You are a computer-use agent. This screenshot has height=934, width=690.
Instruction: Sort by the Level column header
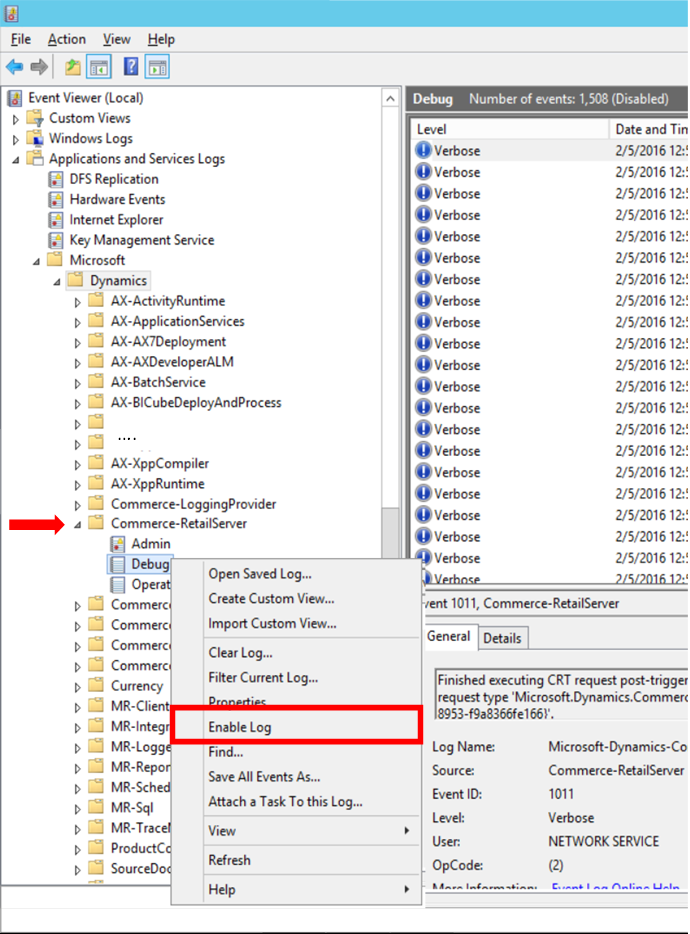click(x=510, y=129)
